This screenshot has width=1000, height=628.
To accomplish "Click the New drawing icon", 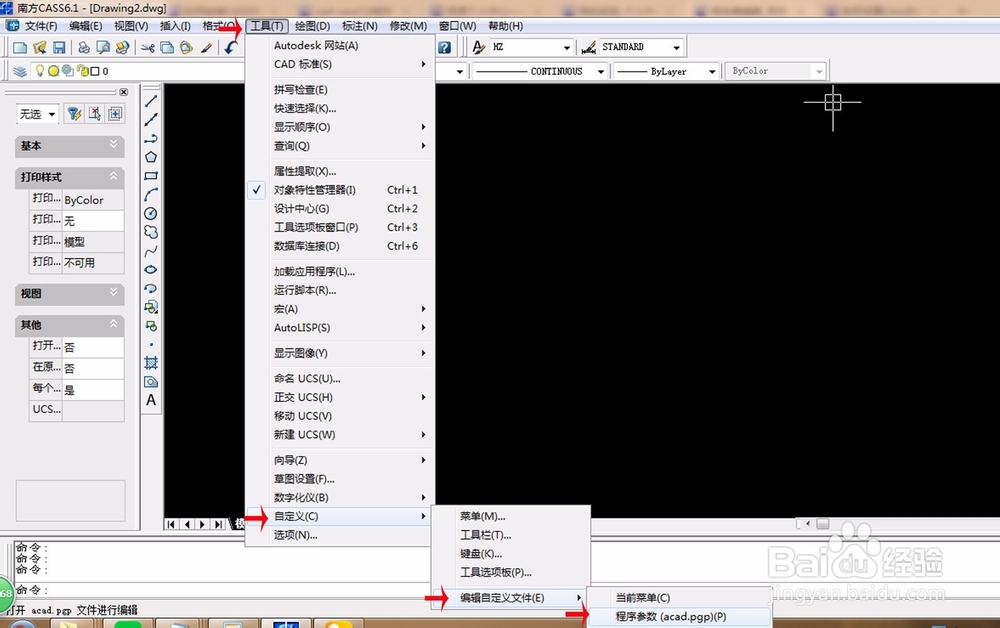I will click(x=20, y=48).
